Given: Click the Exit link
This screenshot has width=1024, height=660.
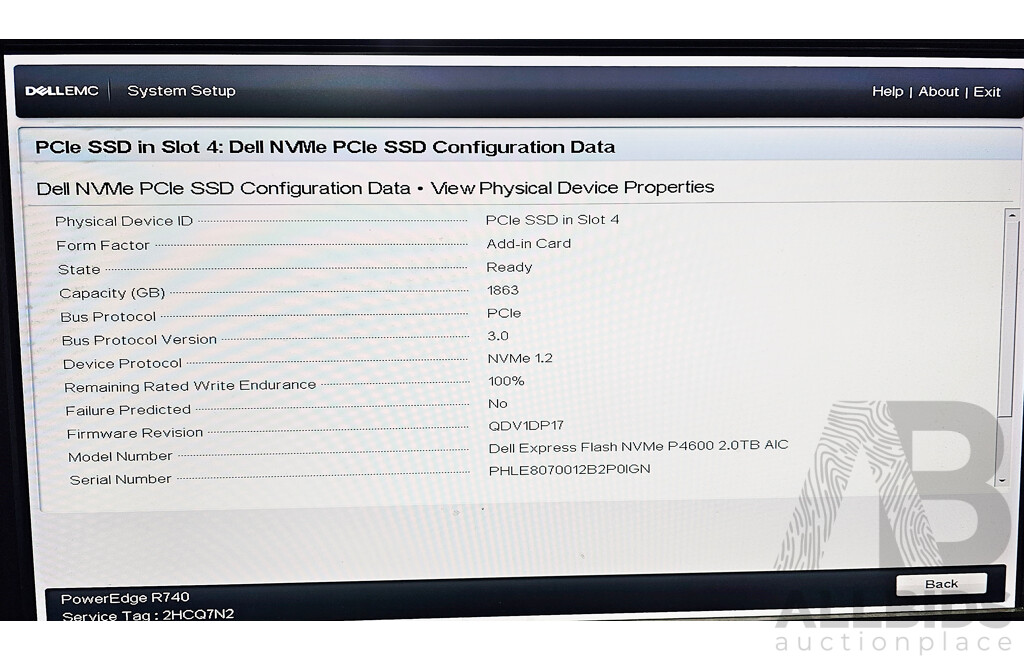Looking at the screenshot, I should click(987, 92).
